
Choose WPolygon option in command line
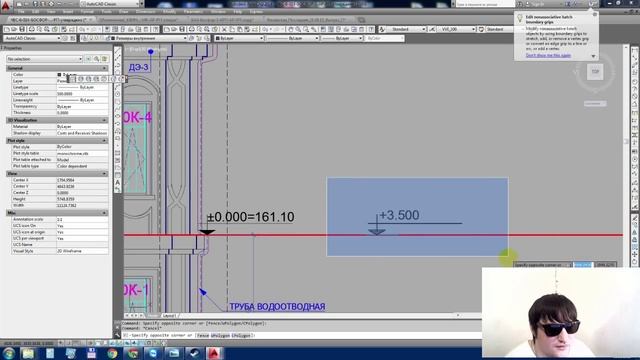pos(220,335)
